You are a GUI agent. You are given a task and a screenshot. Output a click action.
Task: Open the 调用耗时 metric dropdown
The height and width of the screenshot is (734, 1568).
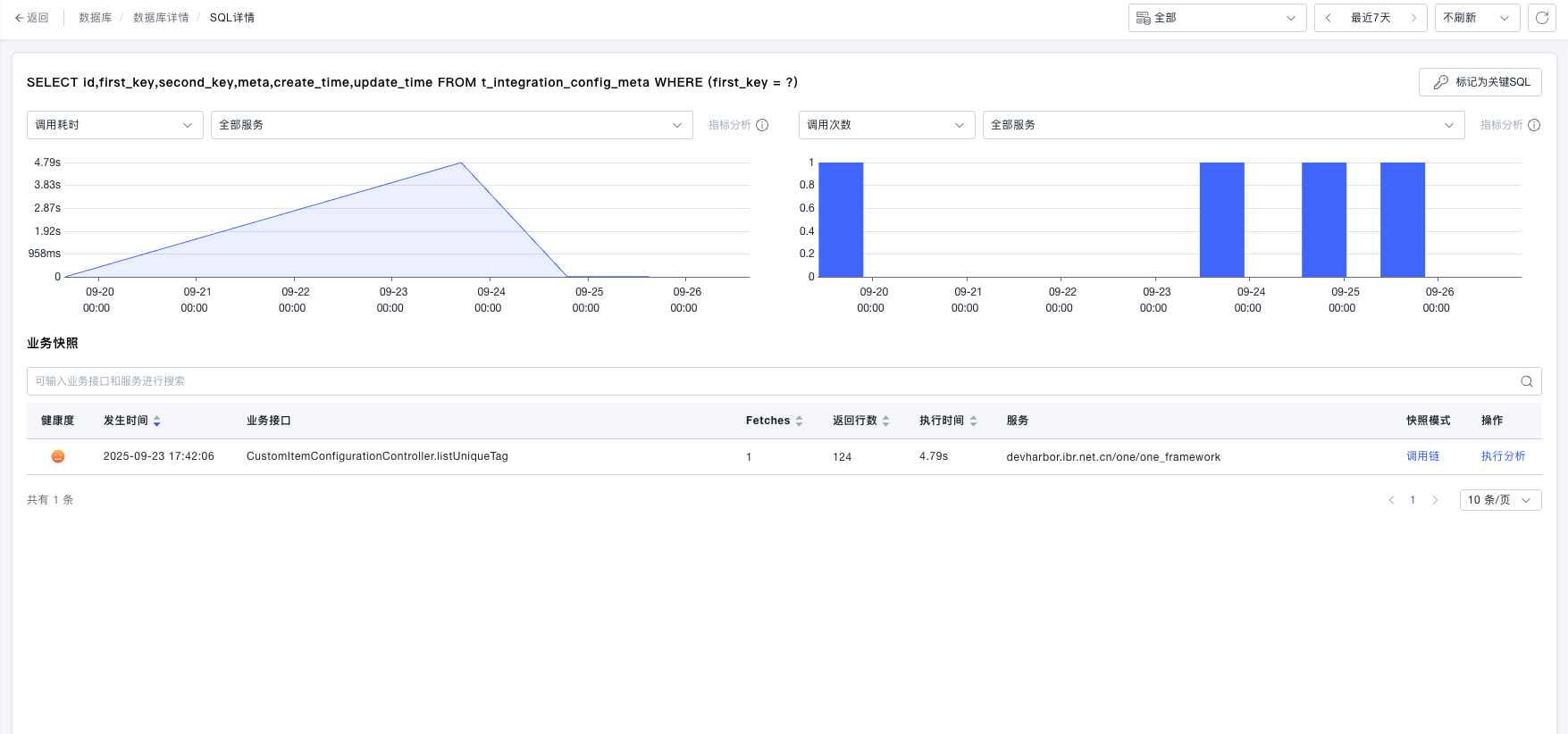(x=114, y=125)
